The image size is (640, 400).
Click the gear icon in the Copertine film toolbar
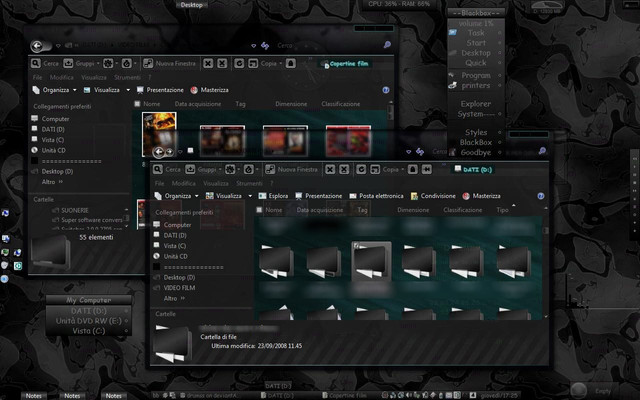pos(108,63)
